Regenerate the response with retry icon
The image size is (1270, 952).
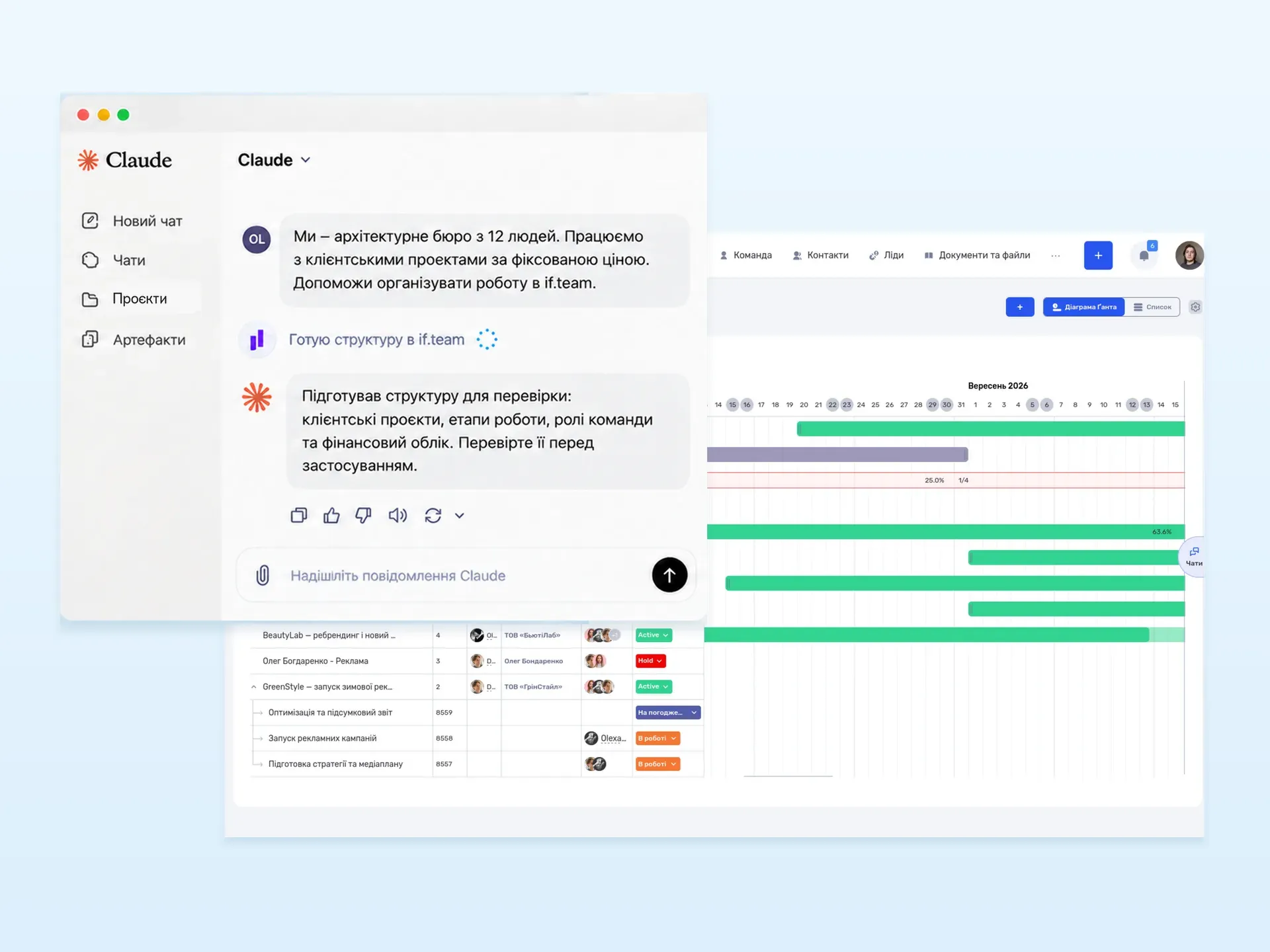[x=433, y=516]
